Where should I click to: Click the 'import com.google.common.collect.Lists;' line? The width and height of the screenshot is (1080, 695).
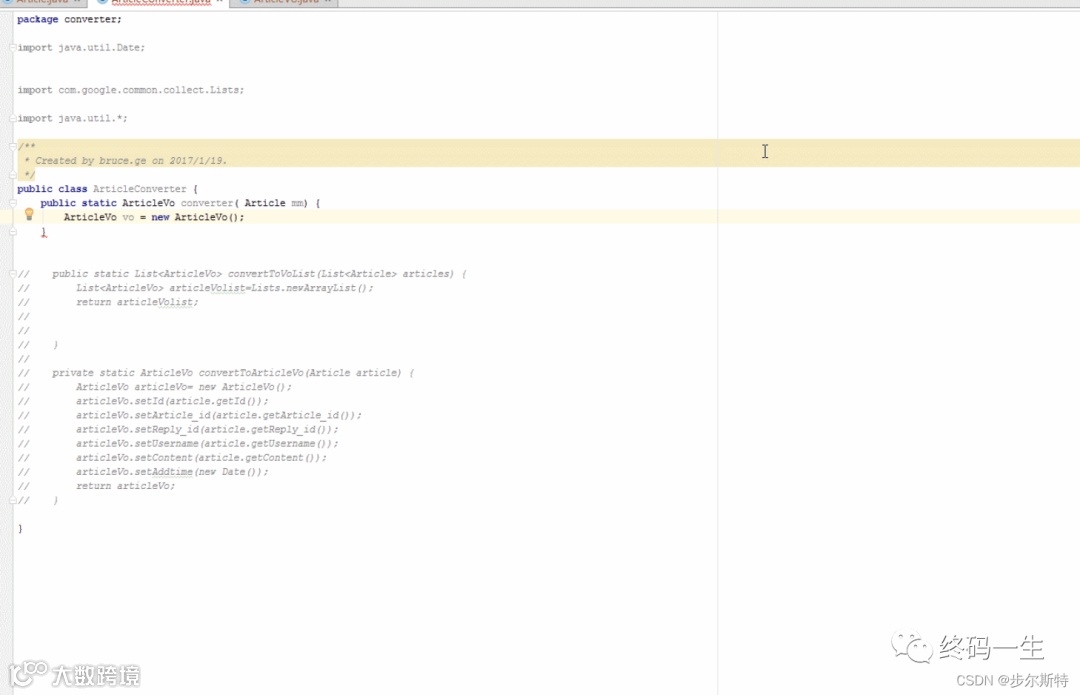(x=131, y=90)
